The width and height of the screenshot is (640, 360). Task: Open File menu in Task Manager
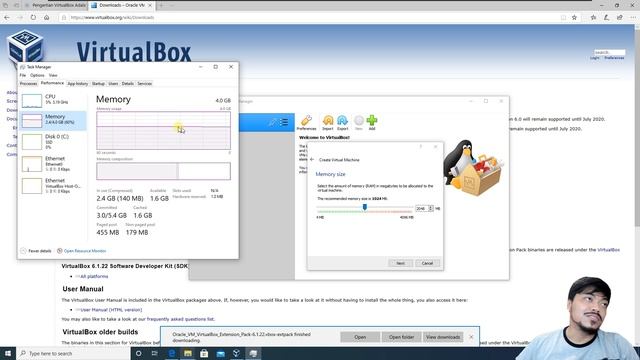(x=23, y=76)
